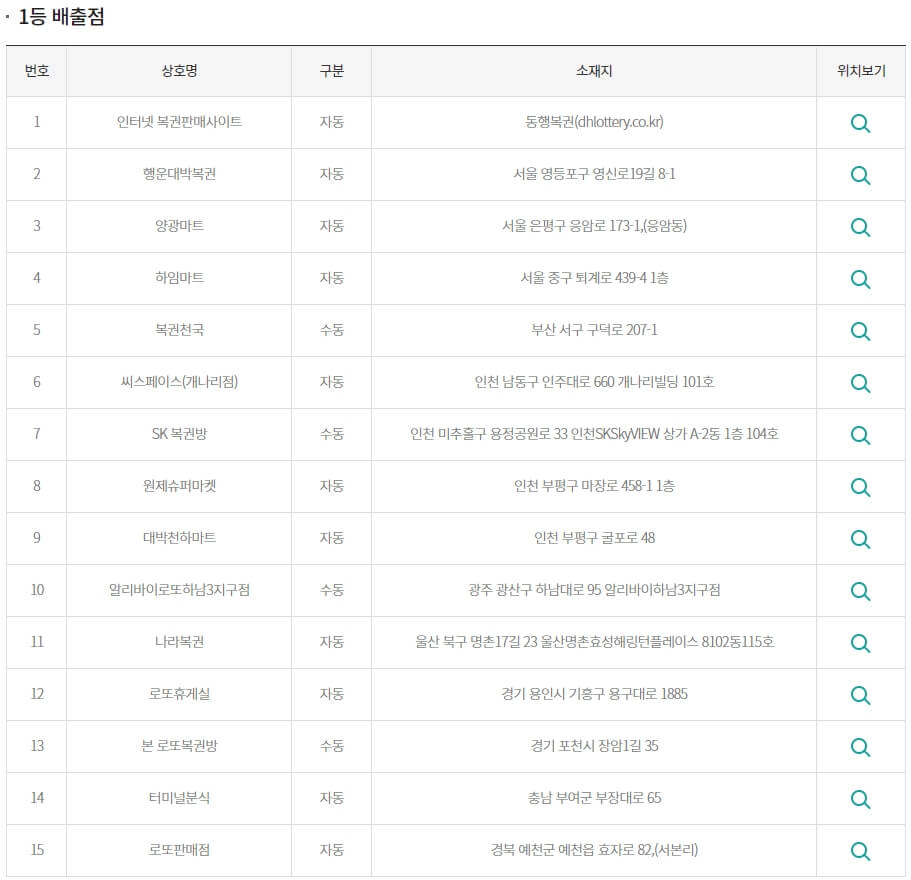Screen dimensions: 911x880
Task: View SK 복권방 location icon
Action: click(x=860, y=435)
